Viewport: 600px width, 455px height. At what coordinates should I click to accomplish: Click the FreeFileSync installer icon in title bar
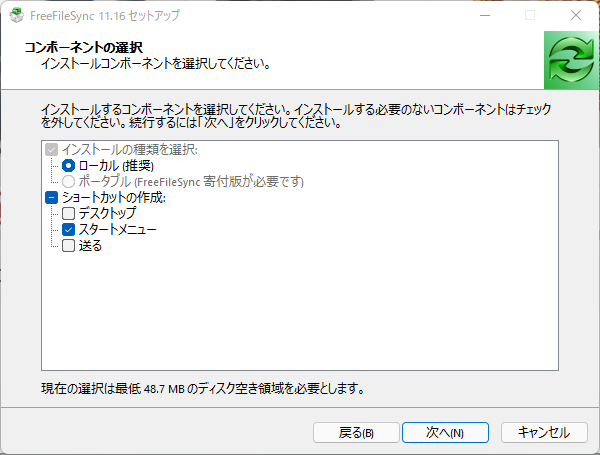[x=16, y=15]
